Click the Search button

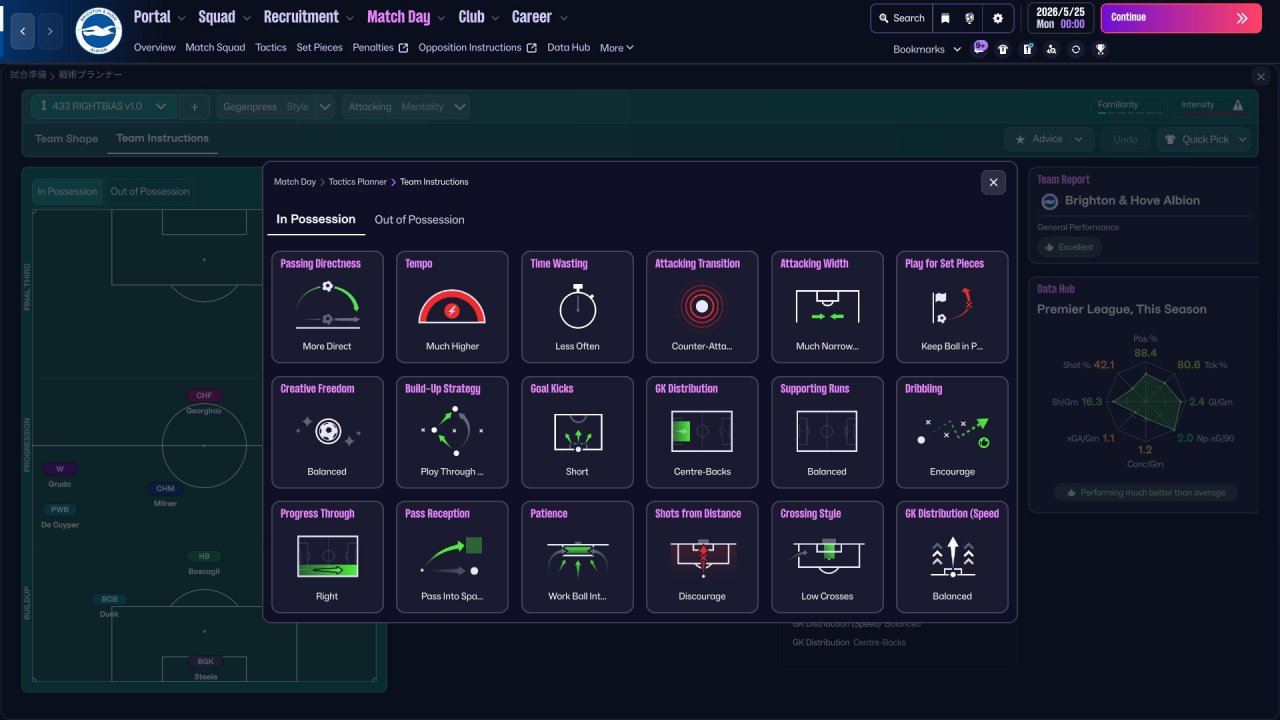tap(901, 18)
